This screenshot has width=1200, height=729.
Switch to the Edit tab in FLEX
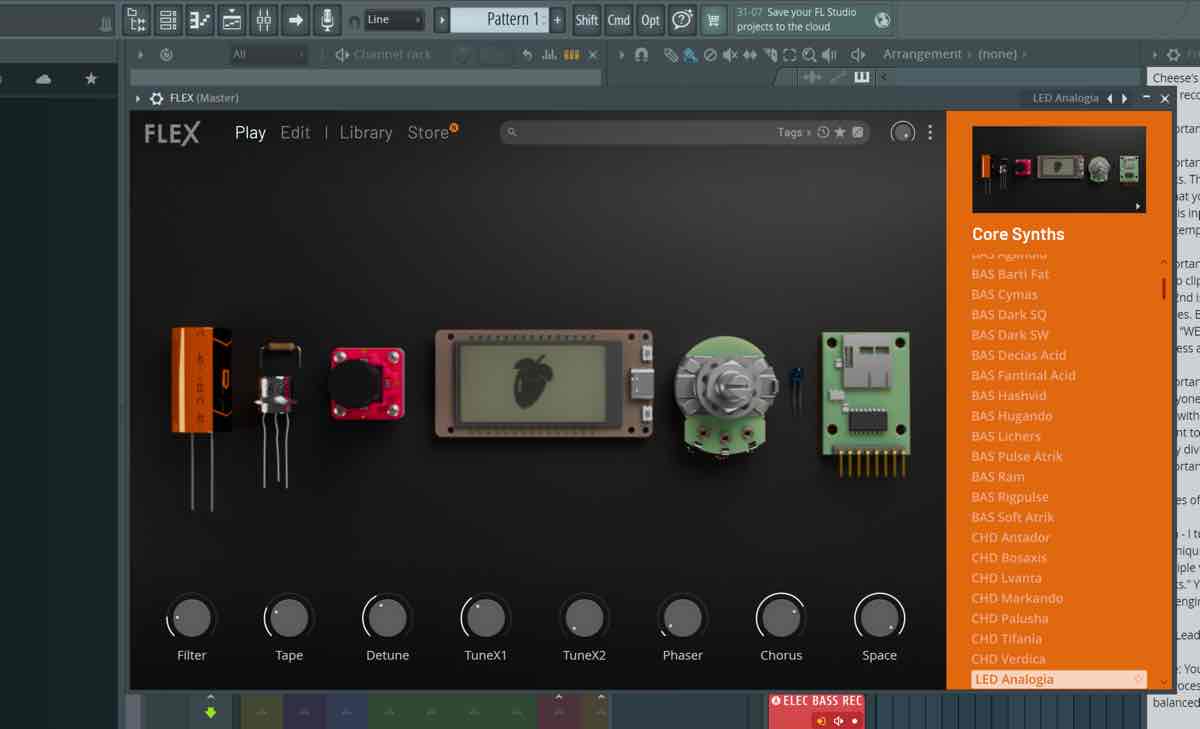[x=295, y=132]
